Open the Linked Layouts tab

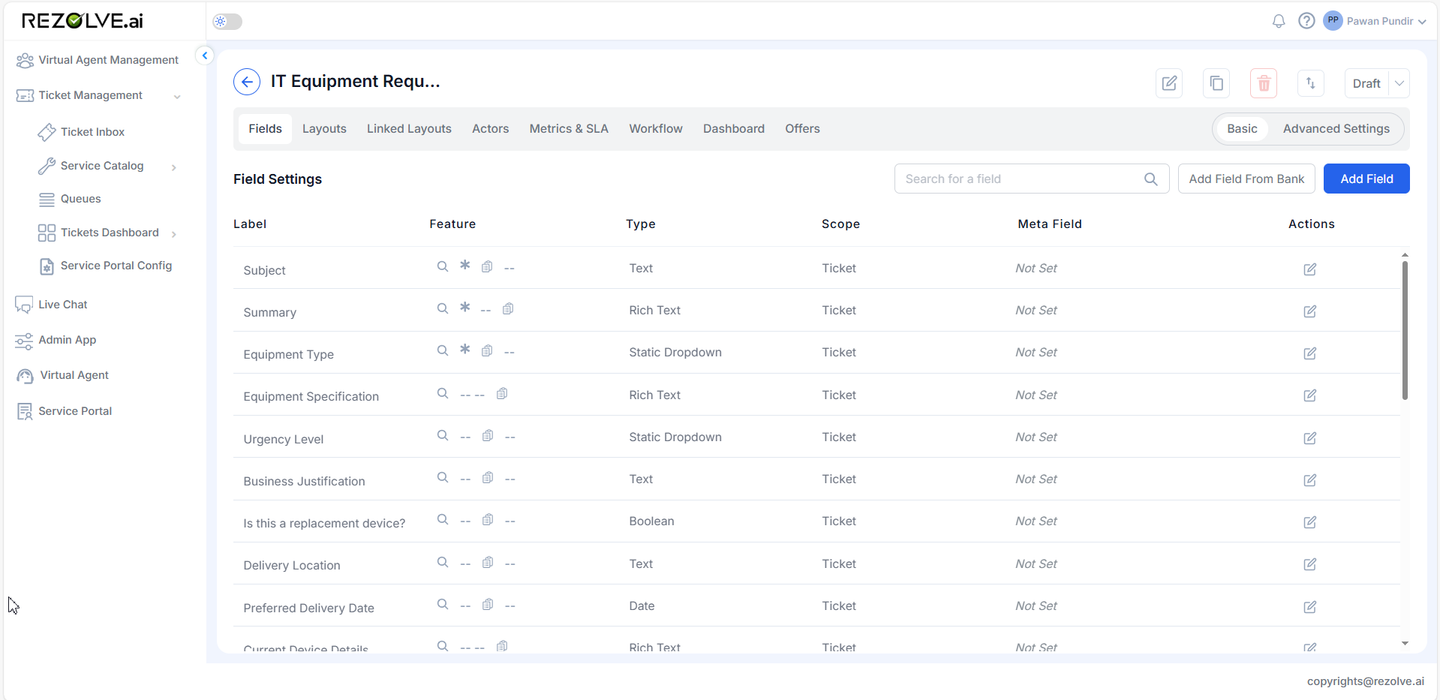click(409, 128)
